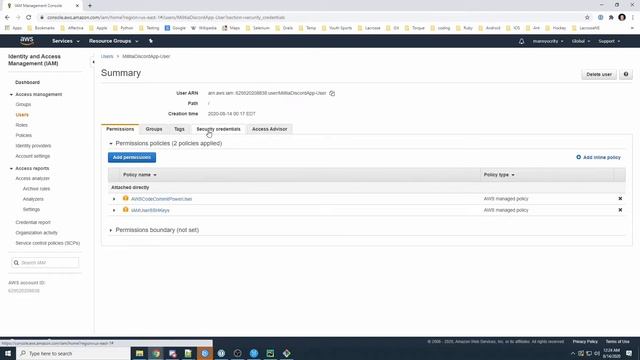Open the Resource Groups dropdown

click(x=113, y=41)
